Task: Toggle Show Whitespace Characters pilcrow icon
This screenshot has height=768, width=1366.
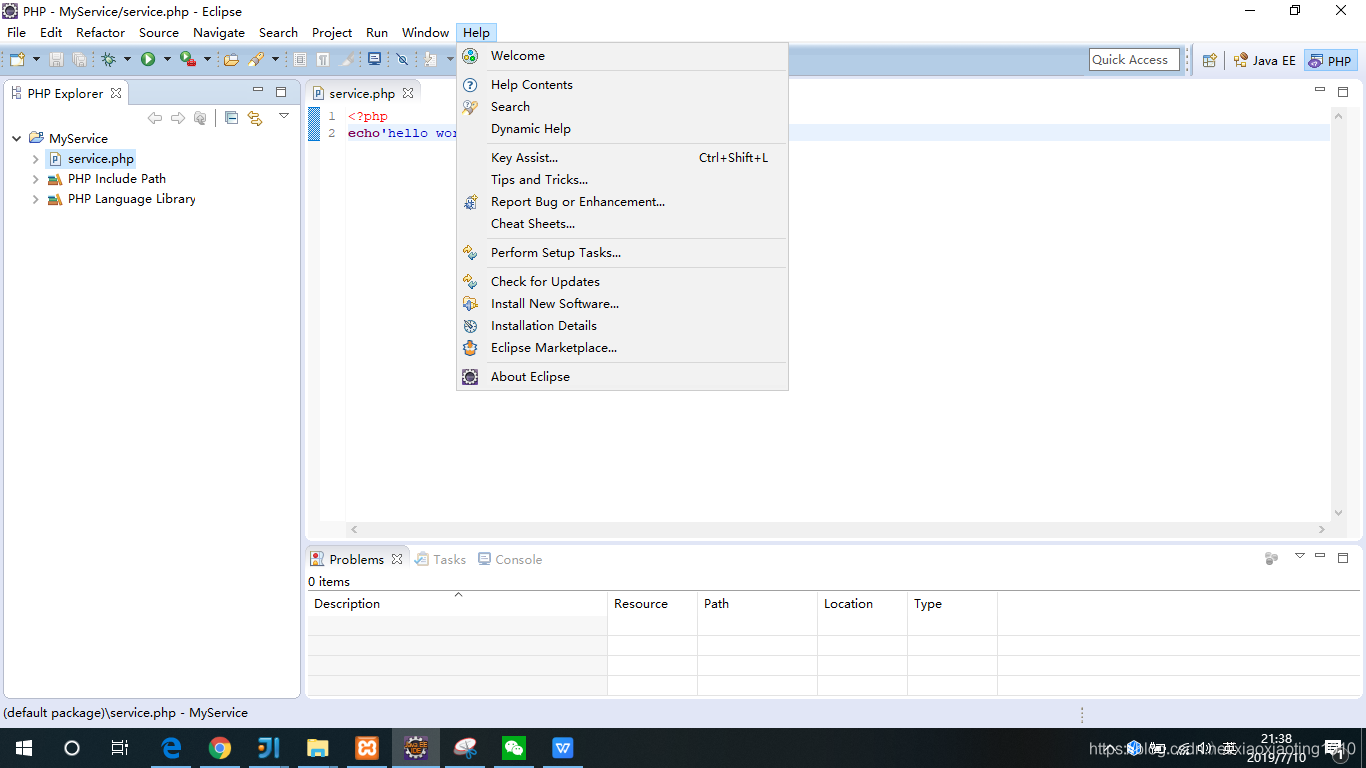Action: click(x=323, y=60)
